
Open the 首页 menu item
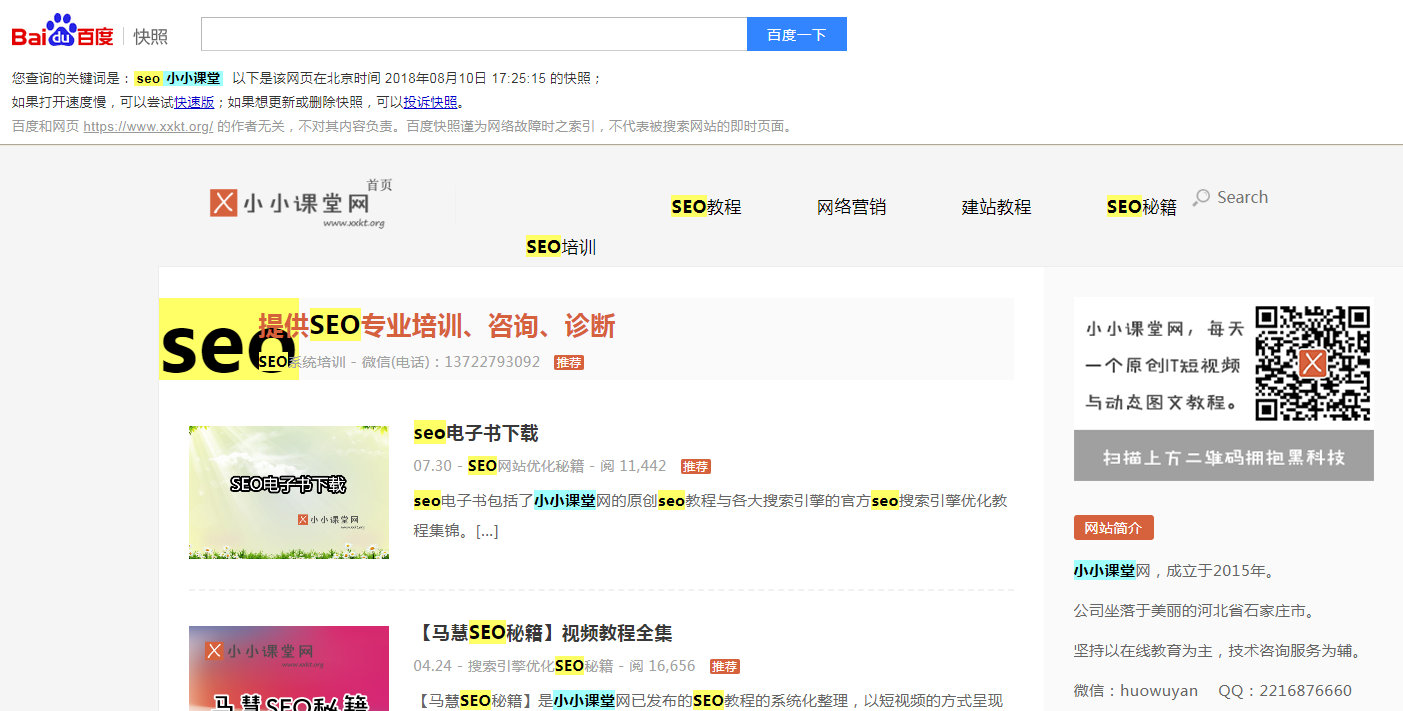pyautogui.click(x=379, y=185)
